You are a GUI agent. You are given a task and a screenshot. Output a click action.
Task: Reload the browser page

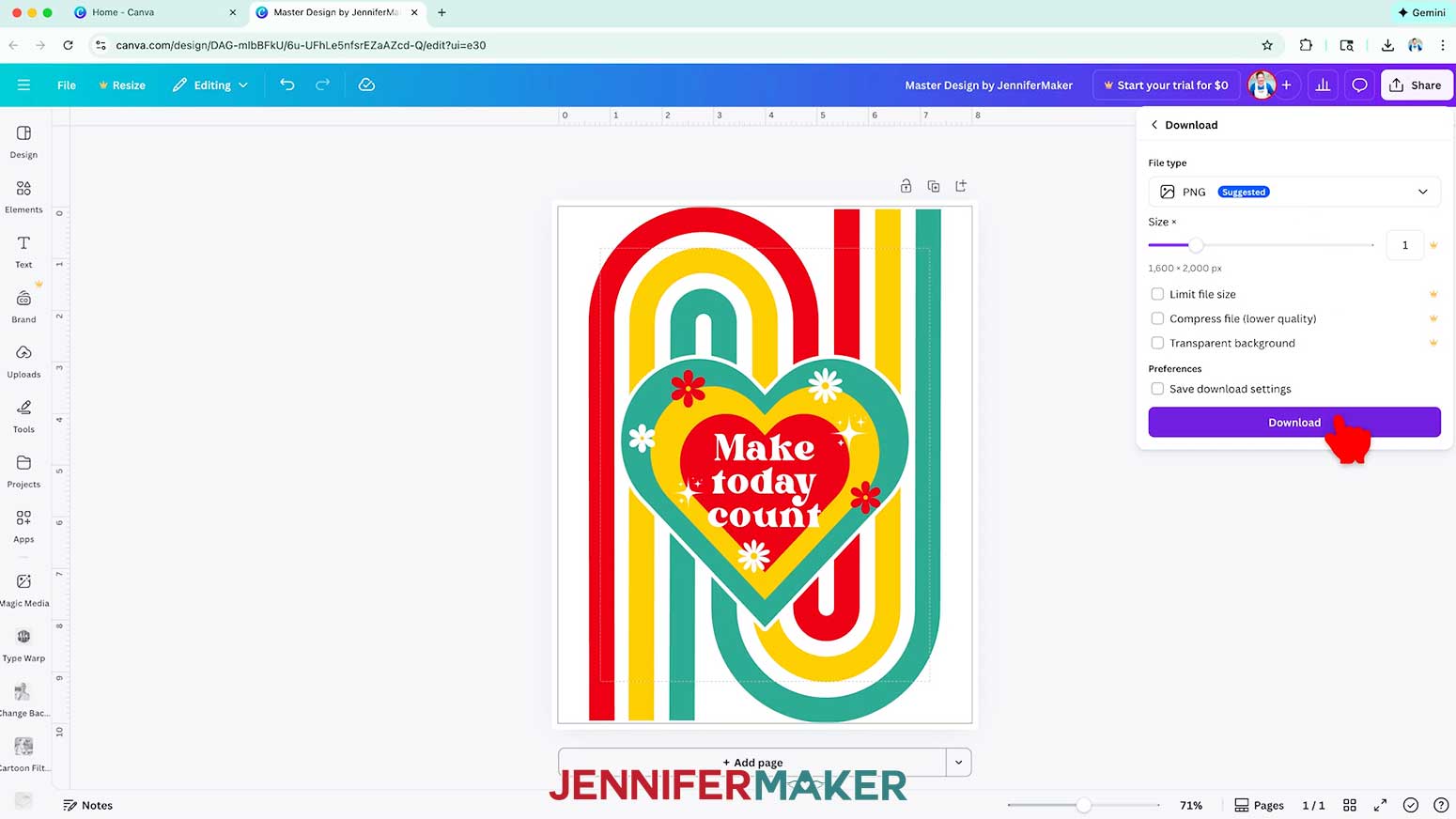point(68,45)
